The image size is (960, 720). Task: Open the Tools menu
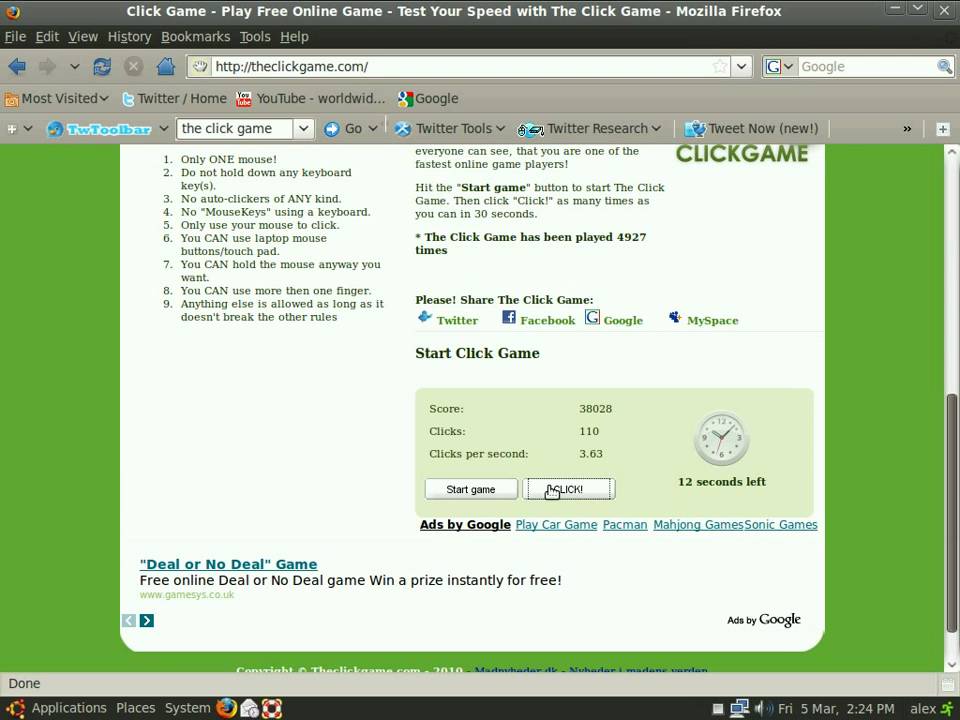255,37
